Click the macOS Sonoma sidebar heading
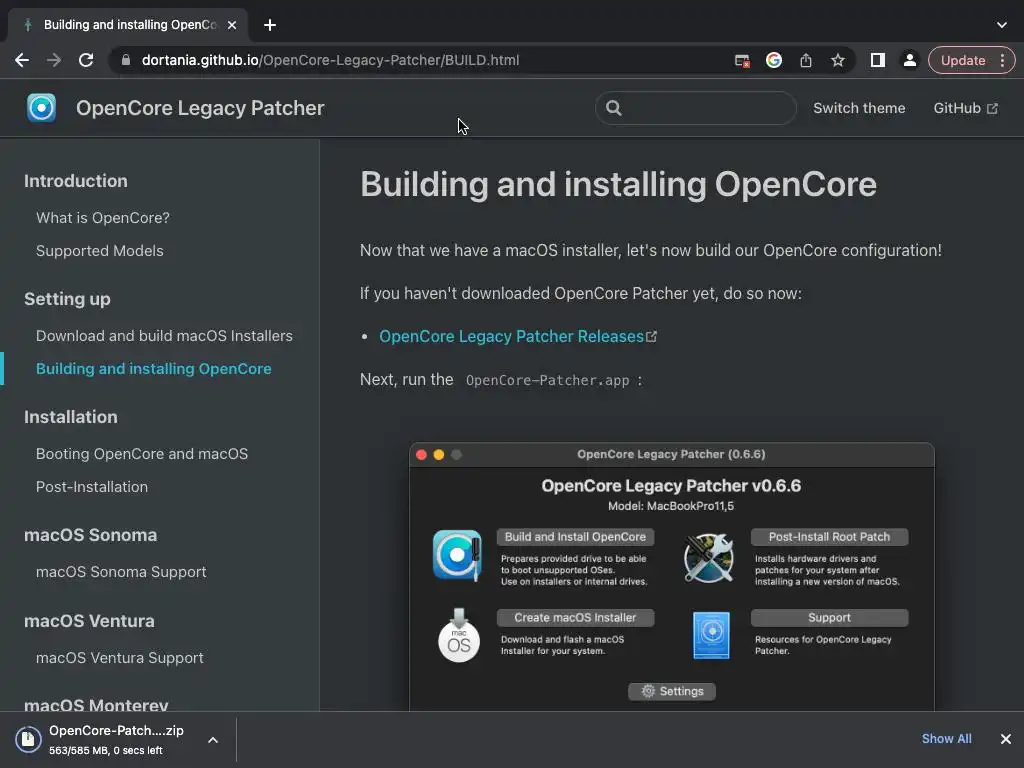The height and width of the screenshot is (768, 1024). (90, 536)
